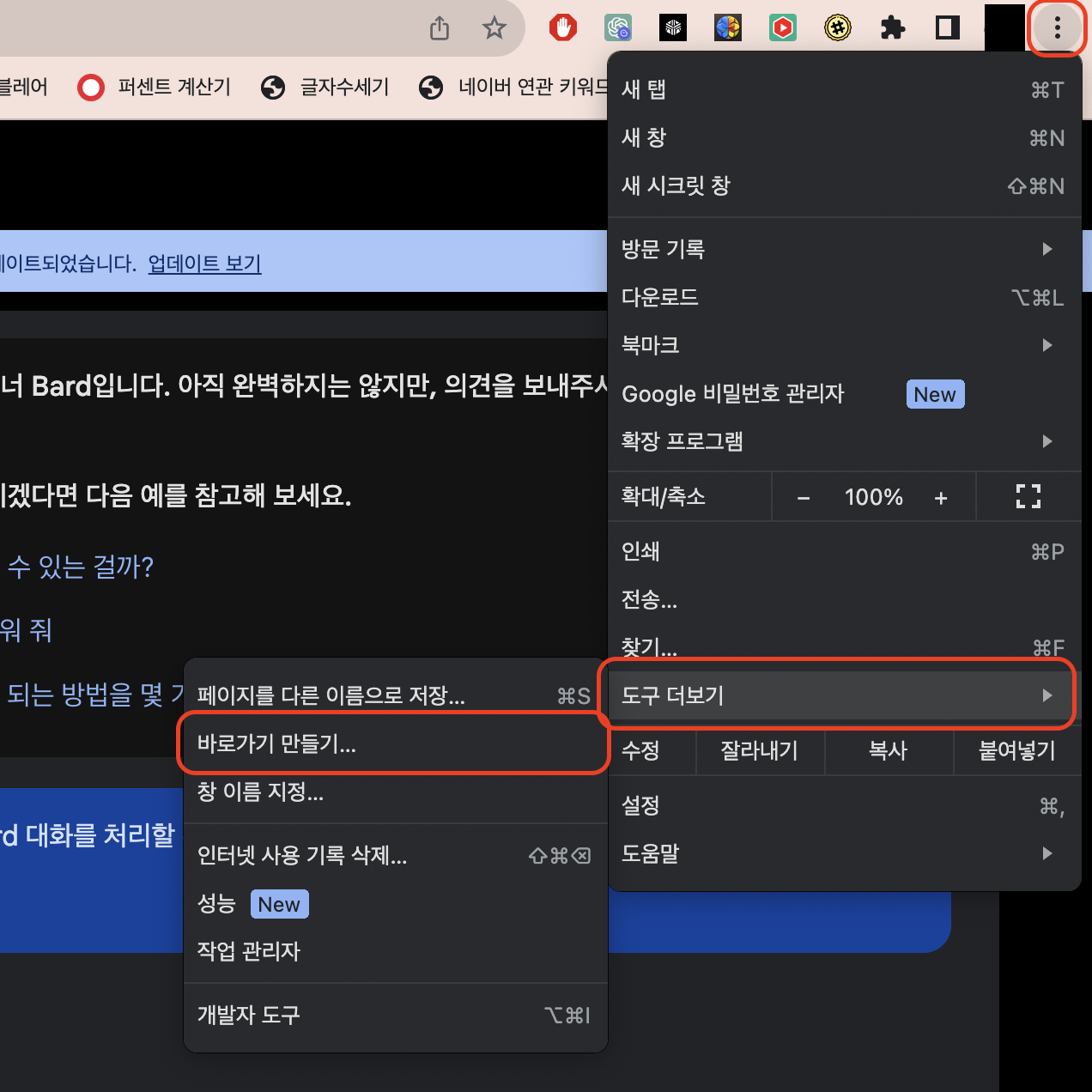Select 복사 from the edit row
This screenshot has height=1092, width=1092.
pos(889,751)
